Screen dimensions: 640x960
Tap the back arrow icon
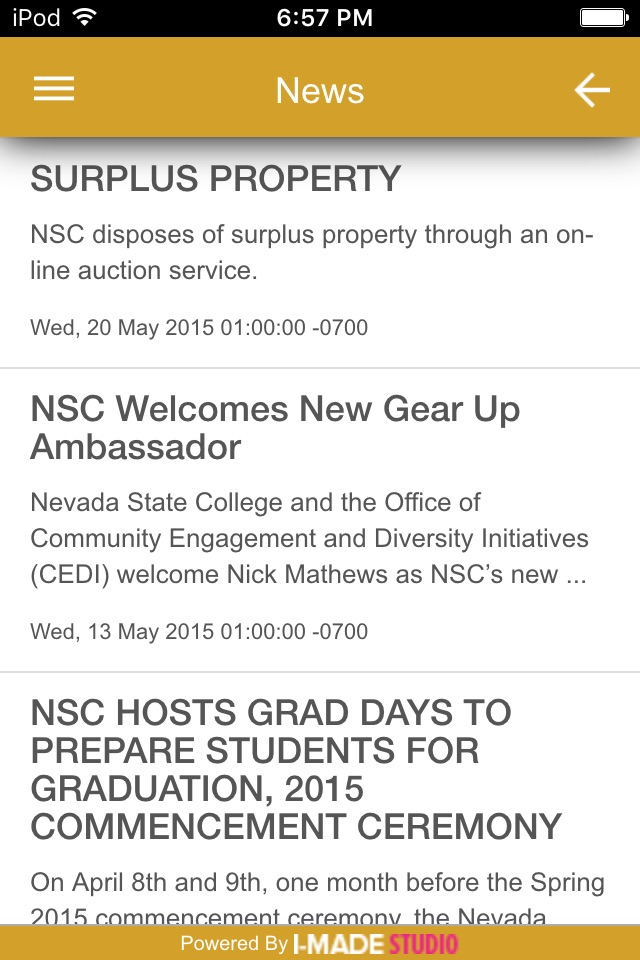[x=591, y=90]
